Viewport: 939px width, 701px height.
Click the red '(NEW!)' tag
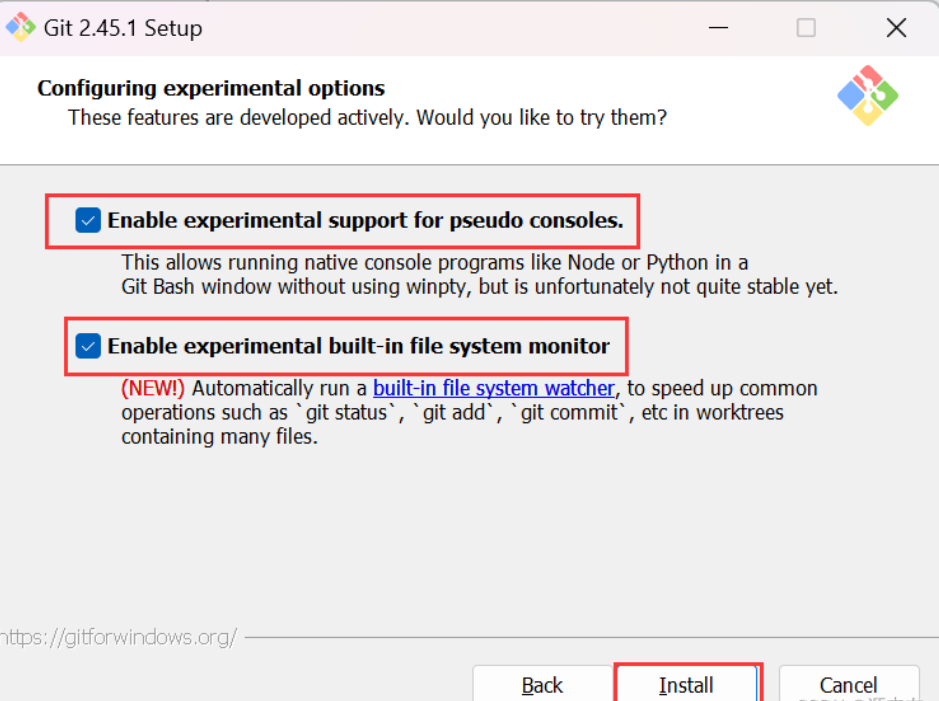click(x=153, y=388)
